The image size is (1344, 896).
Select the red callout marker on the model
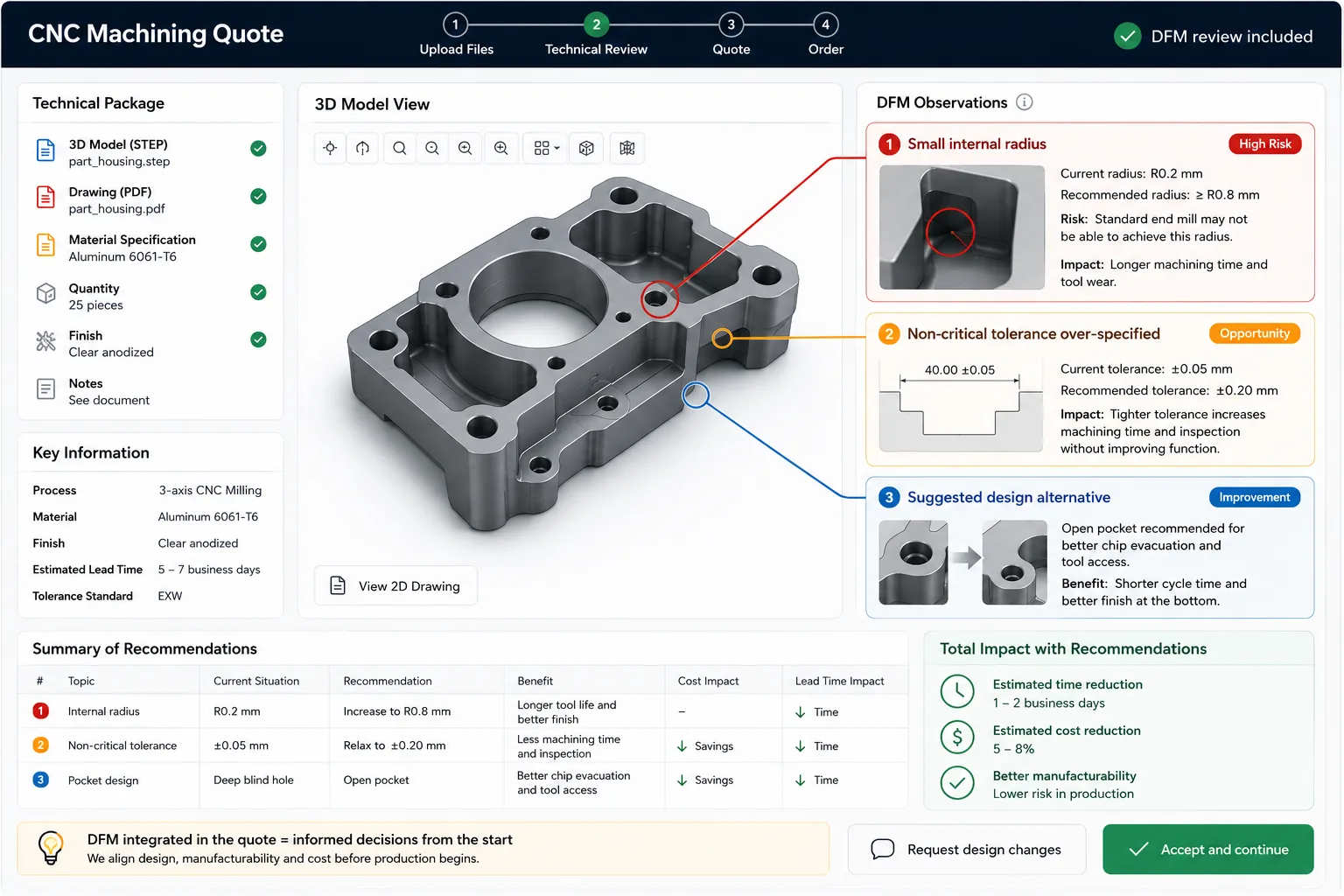[660, 299]
